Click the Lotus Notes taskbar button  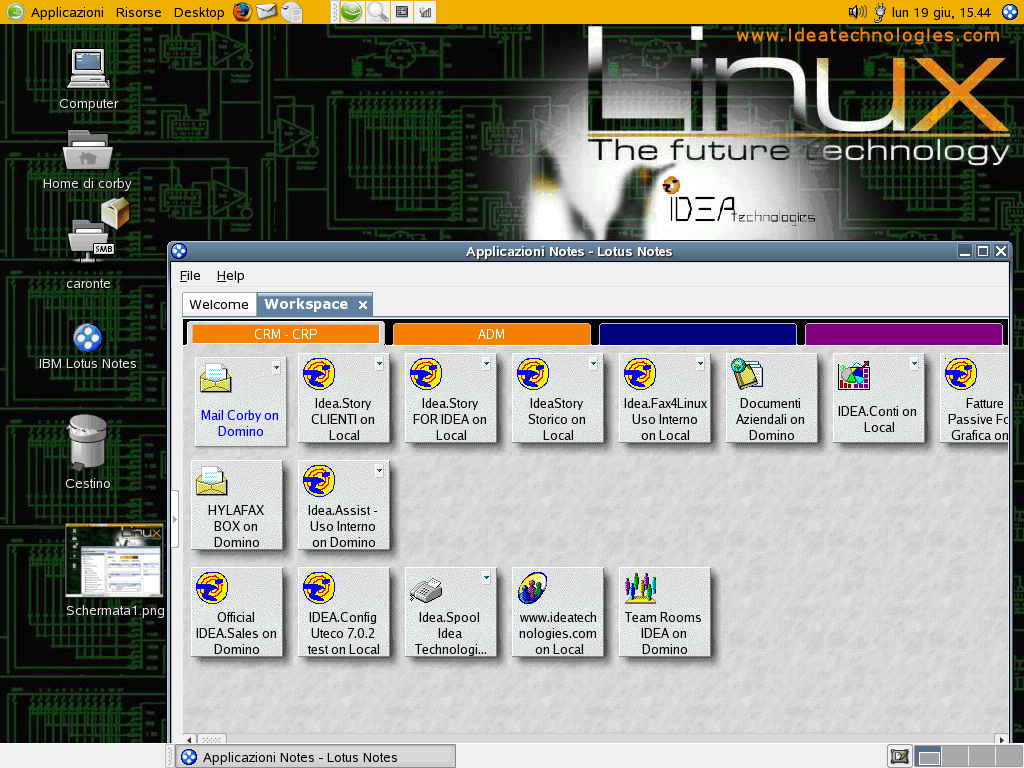[316, 757]
